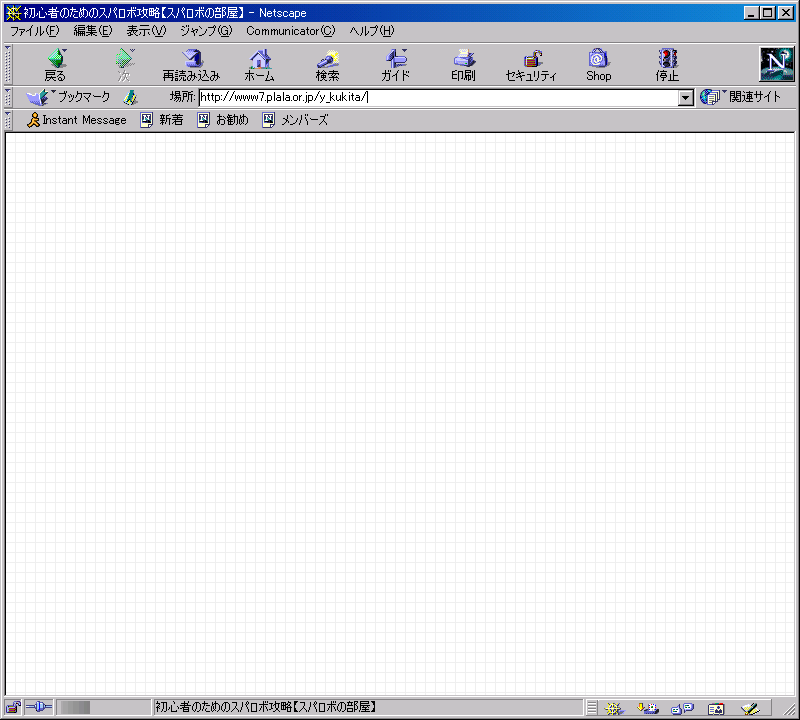Click the Netscape window title bar icon
The height and width of the screenshot is (720, 800).
click(13, 13)
